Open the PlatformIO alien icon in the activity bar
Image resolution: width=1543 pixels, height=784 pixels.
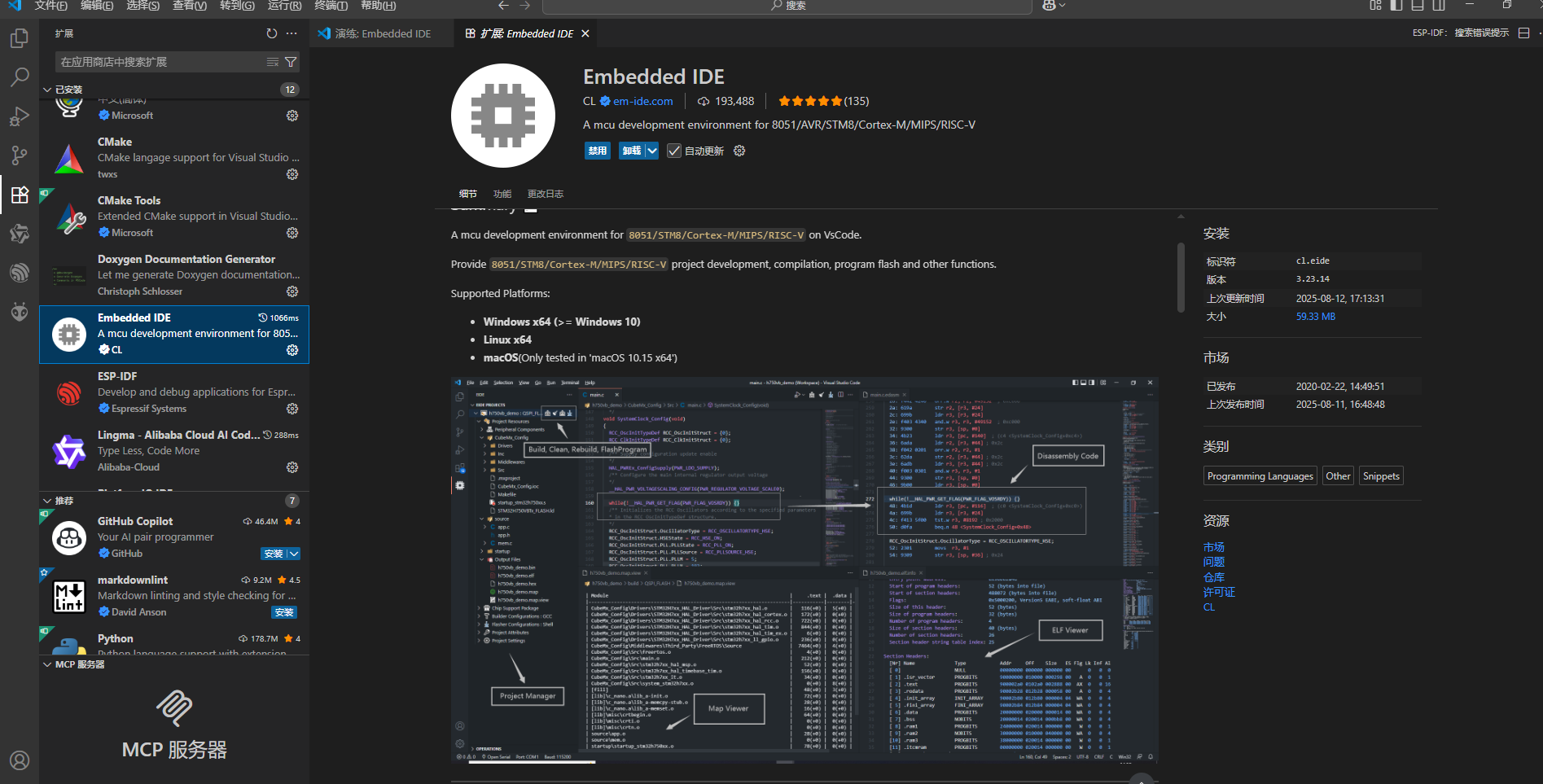pyautogui.click(x=20, y=312)
